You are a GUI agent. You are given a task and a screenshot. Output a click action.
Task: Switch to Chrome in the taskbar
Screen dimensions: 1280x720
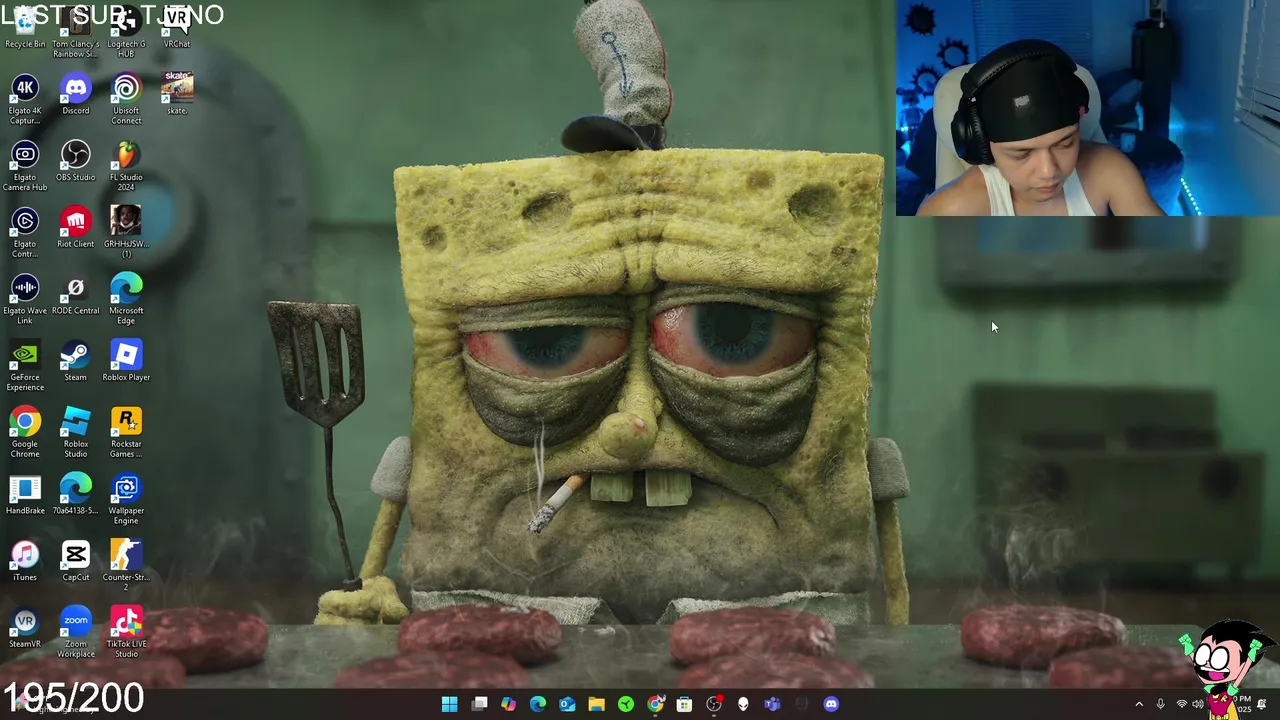(655, 704)
